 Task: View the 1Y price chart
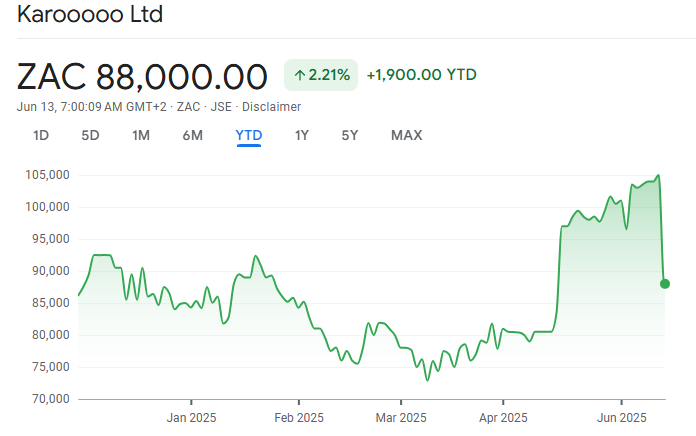(302, 135)
